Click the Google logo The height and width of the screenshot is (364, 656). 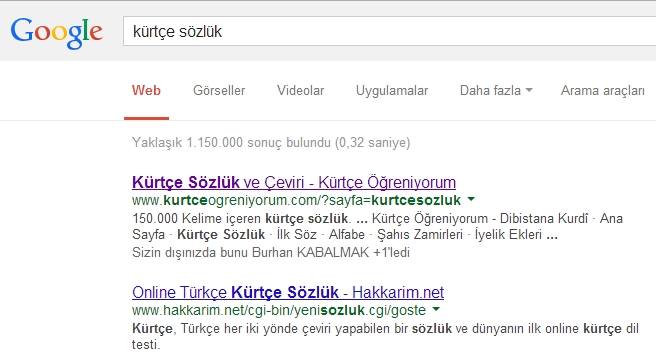click(56, 33)
